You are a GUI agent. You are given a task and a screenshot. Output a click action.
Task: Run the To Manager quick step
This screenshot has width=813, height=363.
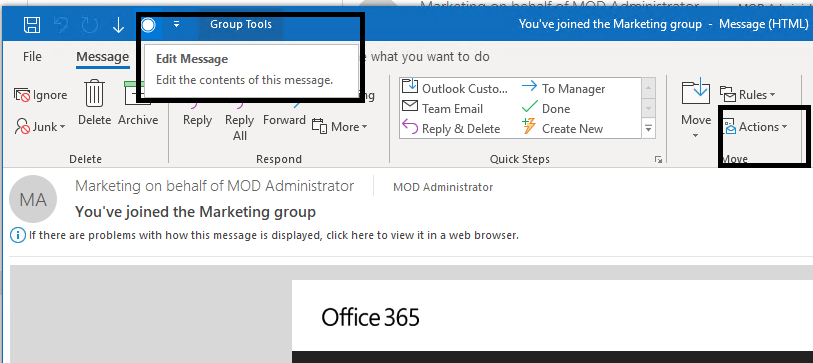[563, 89]
